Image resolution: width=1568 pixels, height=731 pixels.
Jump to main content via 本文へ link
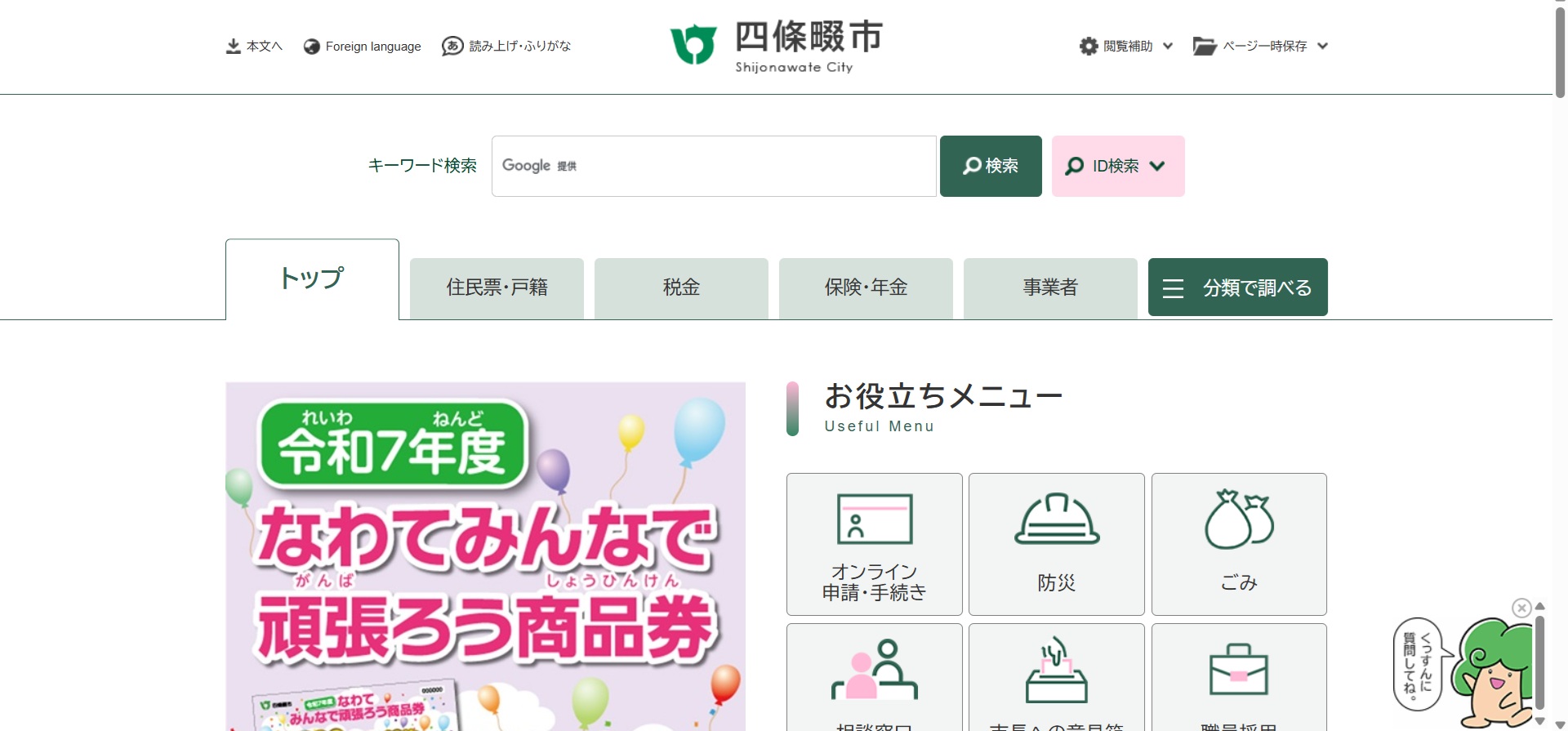(254, 47)
